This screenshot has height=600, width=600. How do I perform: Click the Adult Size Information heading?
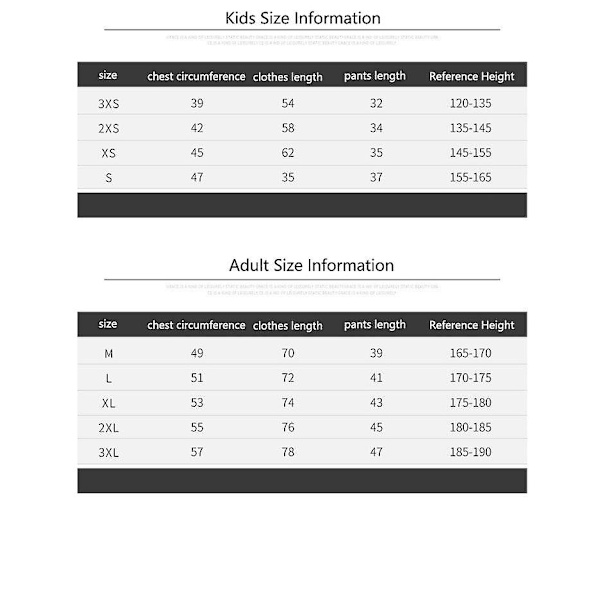point(311,265)
